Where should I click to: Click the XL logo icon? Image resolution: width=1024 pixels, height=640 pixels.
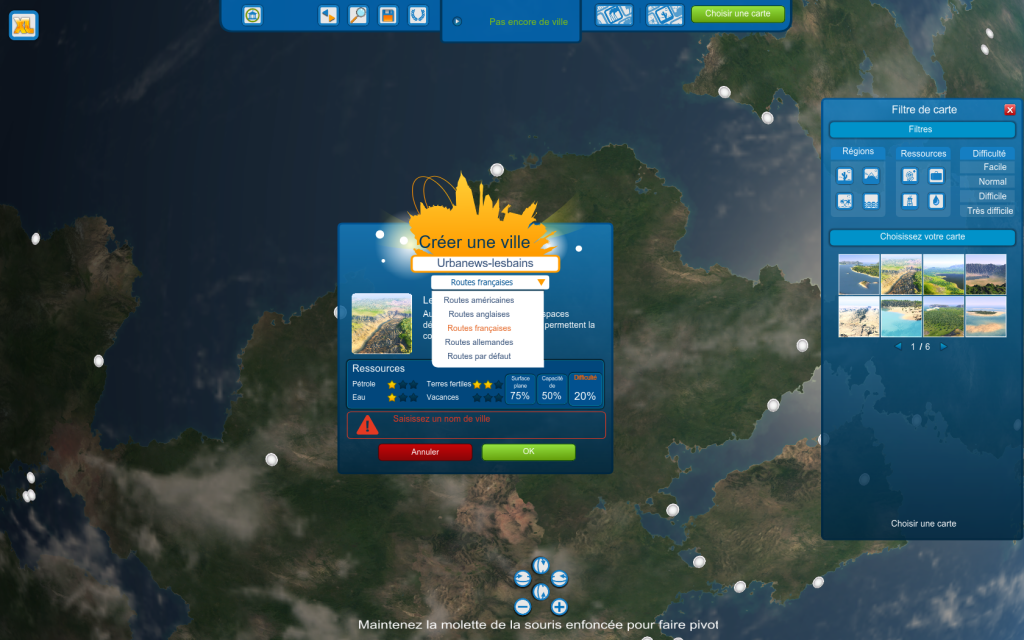click(x=24, y=24)
